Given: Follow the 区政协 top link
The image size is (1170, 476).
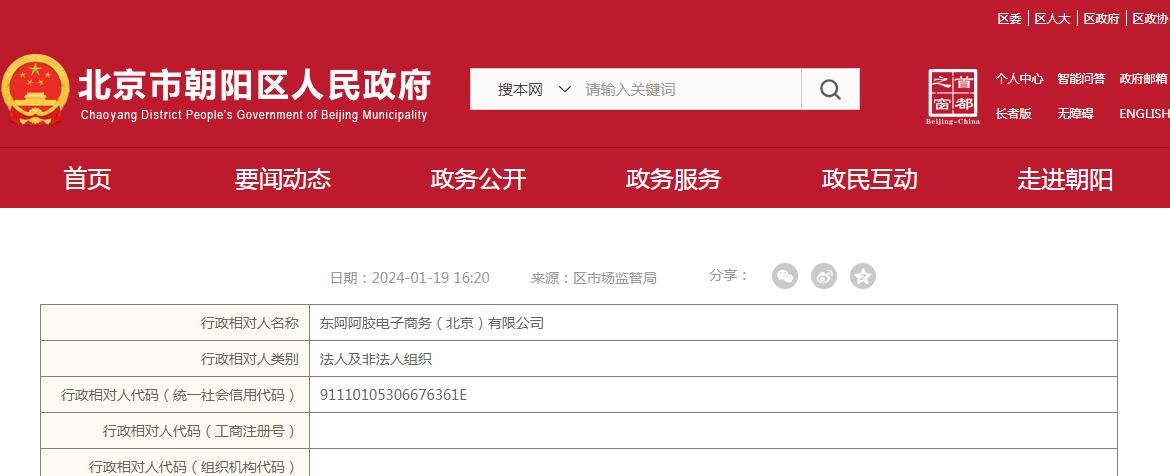Looking at the screenshot, I should (1151, 19).
